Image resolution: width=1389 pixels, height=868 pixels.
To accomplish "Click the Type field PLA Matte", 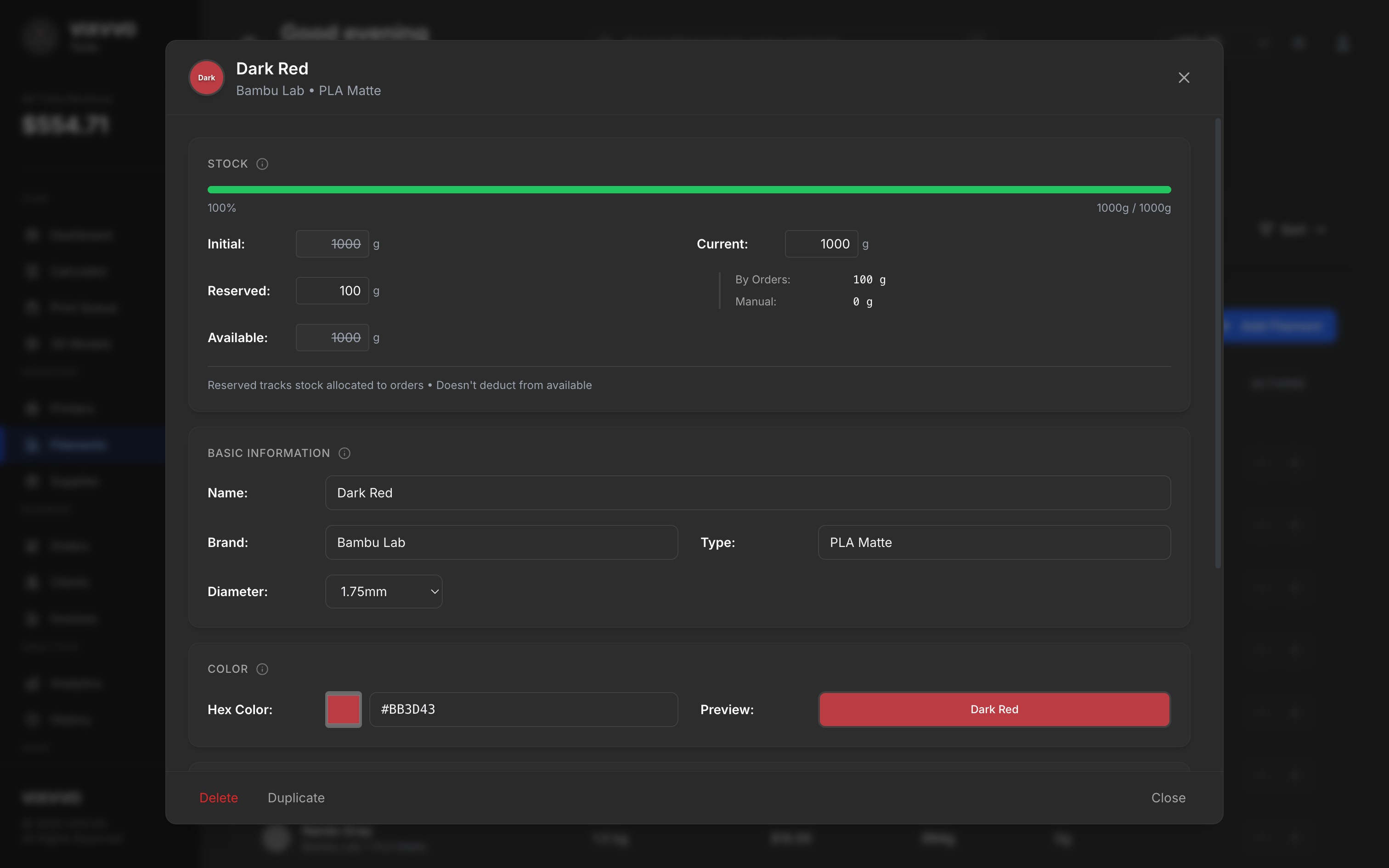I will click(994, 542).
